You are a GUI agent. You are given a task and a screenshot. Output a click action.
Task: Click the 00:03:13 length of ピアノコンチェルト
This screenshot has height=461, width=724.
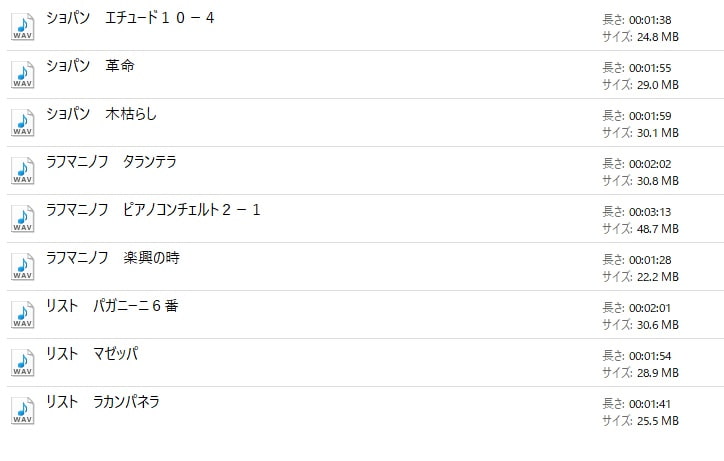click(x=653, y=211)
